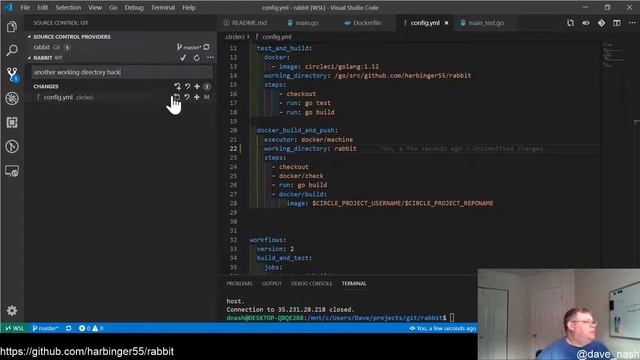Click master* branch in status bar
The height and width of the screenshot is (360, 640).
[x=45, y=328]
